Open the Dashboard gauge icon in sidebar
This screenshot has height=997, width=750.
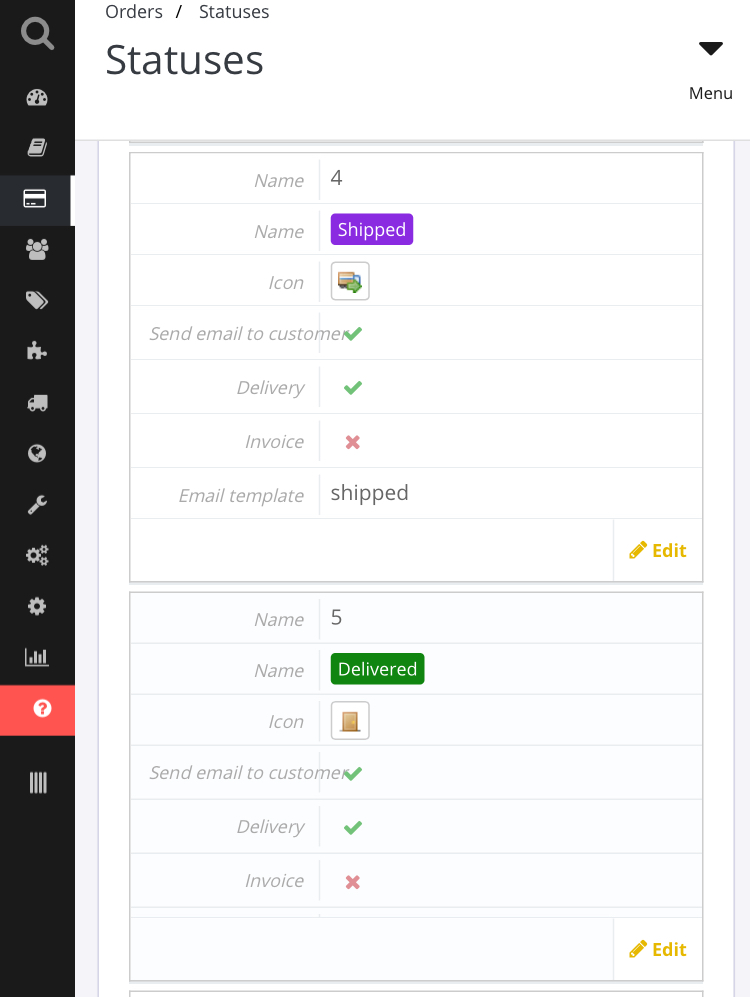(37, 98)
